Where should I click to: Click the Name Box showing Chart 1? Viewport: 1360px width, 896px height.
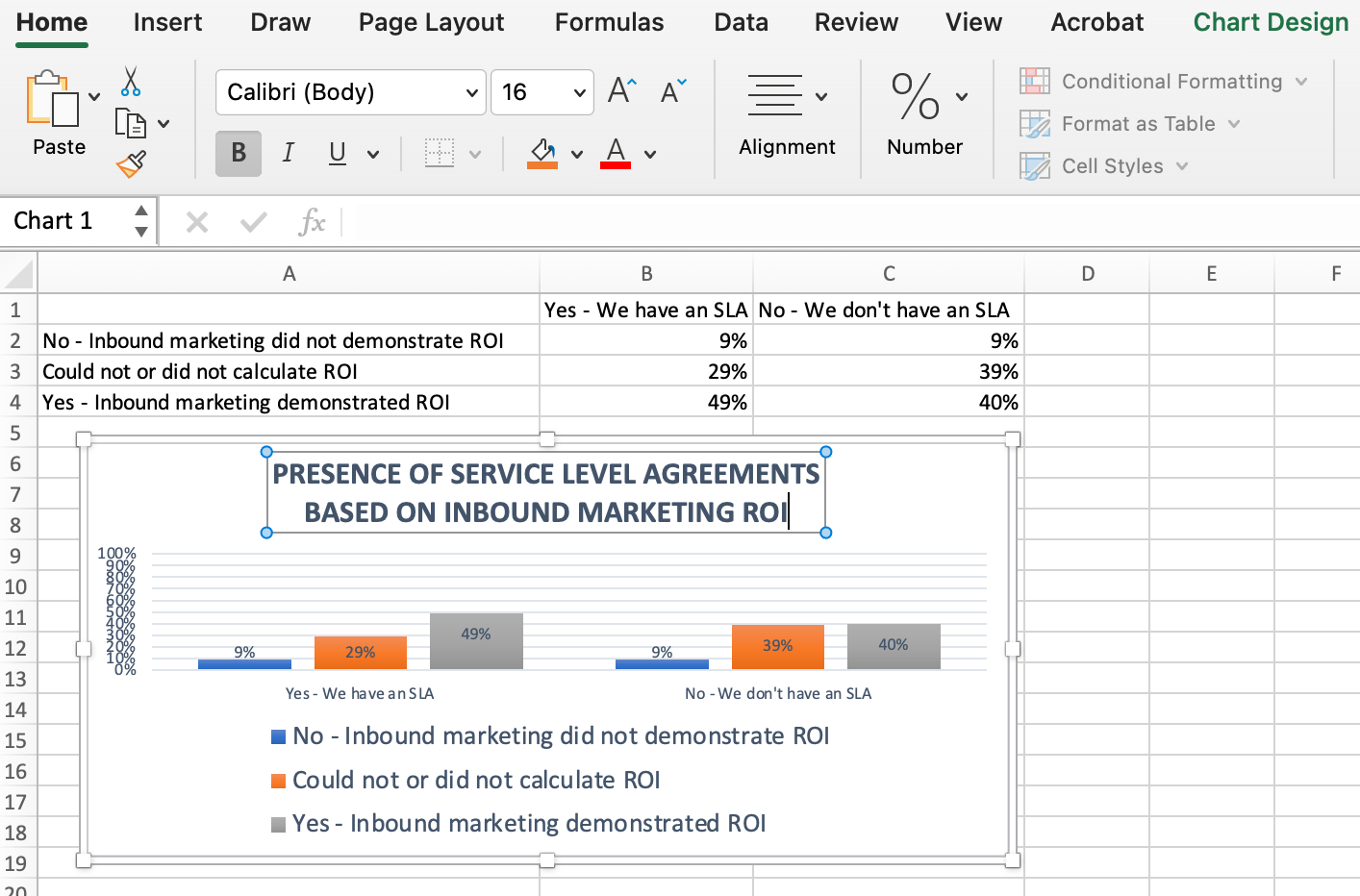coord(65,221)
